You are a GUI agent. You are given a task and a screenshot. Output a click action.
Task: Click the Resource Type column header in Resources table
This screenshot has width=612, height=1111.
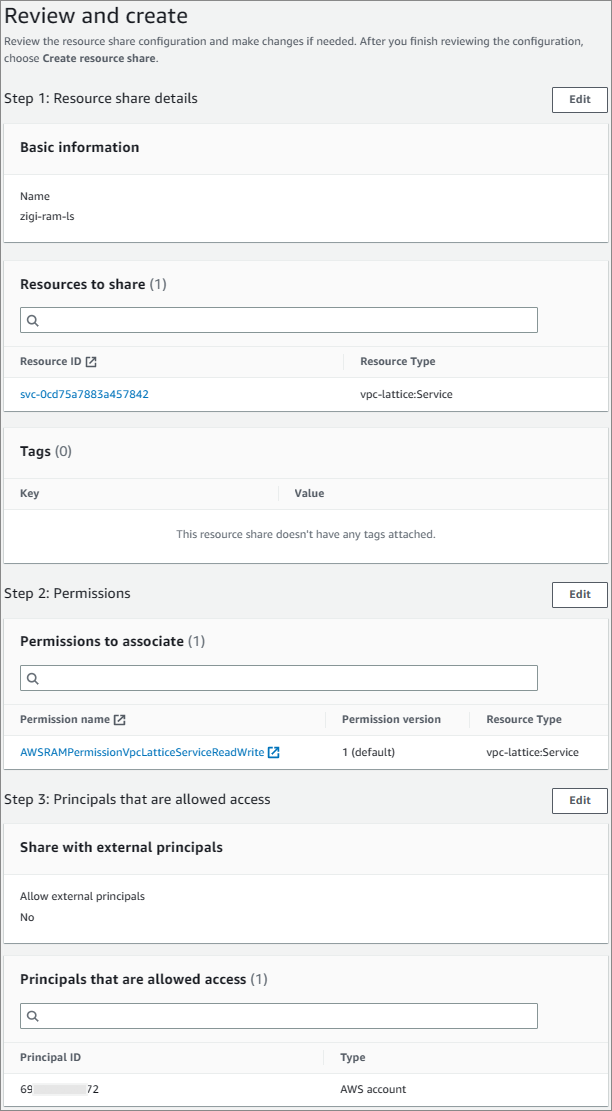tap(397, 361)
